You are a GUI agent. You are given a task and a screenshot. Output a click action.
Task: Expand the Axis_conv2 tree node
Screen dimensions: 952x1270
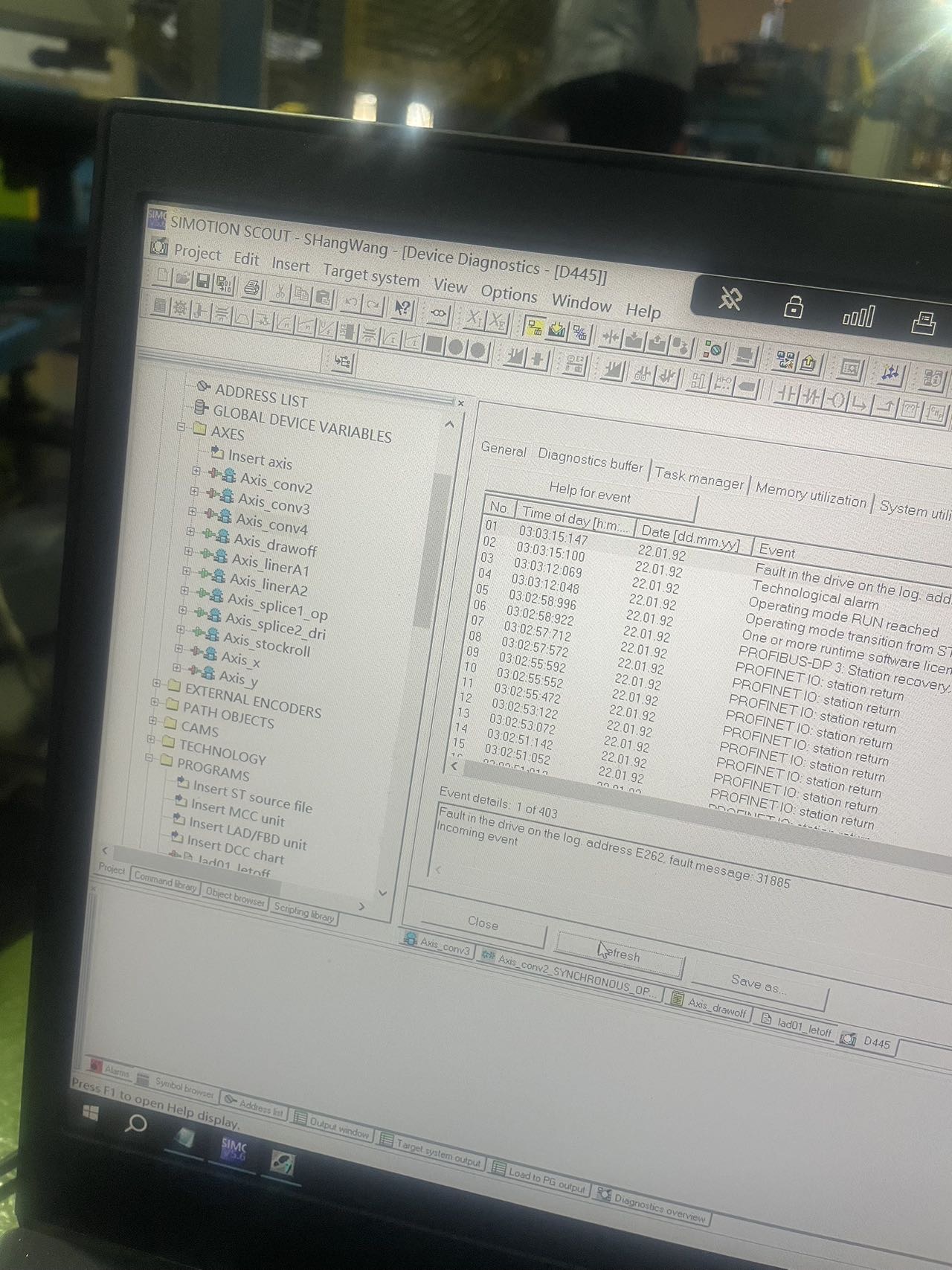tap(196, 471)
